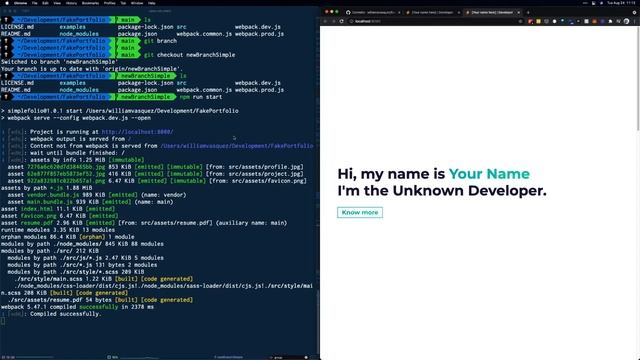Open the Chrome application menu
This screenshot has width=640, height=360.
point(20,3)
